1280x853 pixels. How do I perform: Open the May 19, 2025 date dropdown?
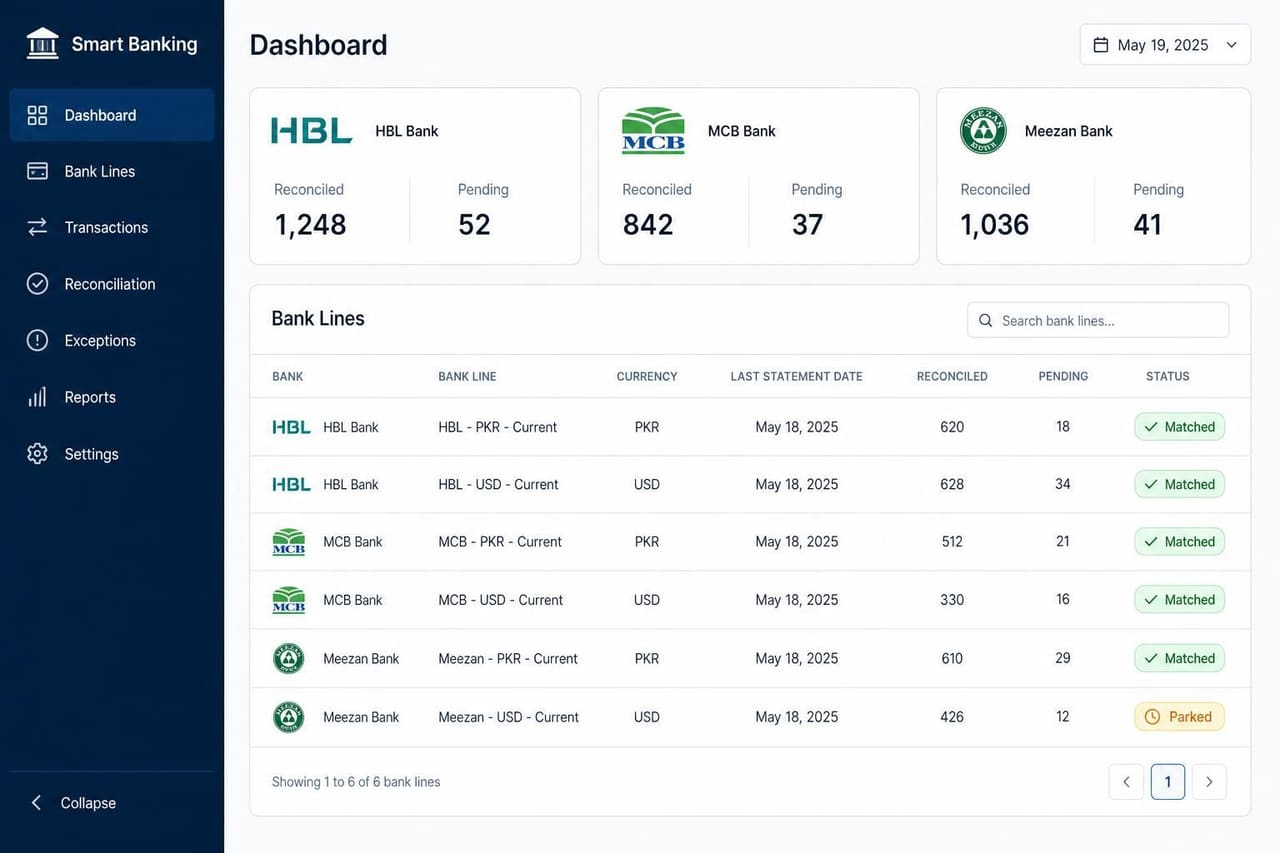click(x=1165, y=45)
